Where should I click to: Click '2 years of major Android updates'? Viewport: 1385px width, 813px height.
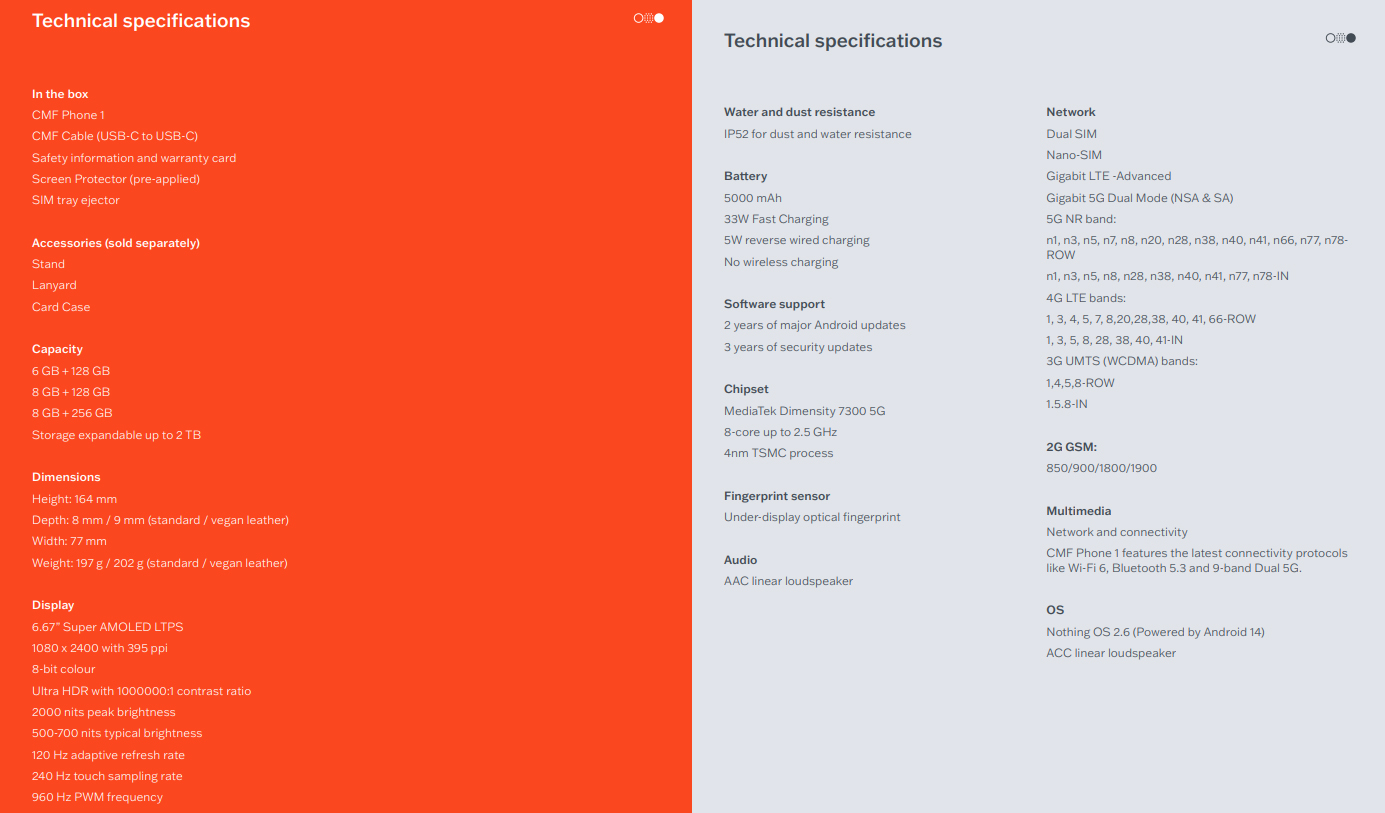click(815, 325)
